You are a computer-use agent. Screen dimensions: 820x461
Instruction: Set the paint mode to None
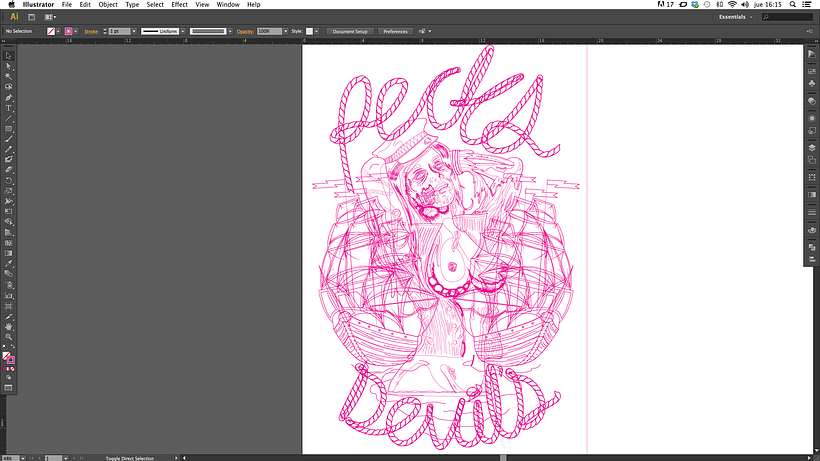point(13,369)
